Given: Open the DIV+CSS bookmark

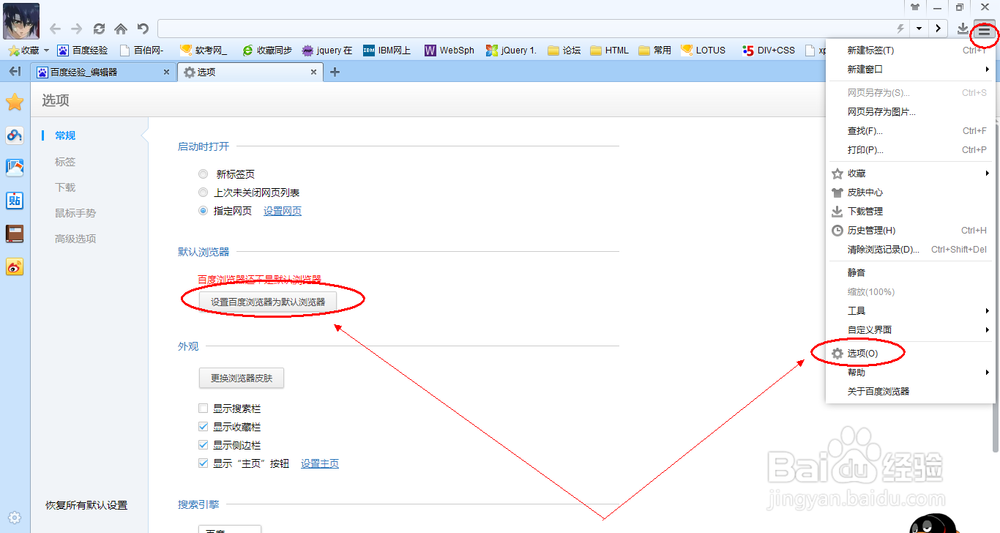Looking at the screenshot, I should click(x=768, y=50).
